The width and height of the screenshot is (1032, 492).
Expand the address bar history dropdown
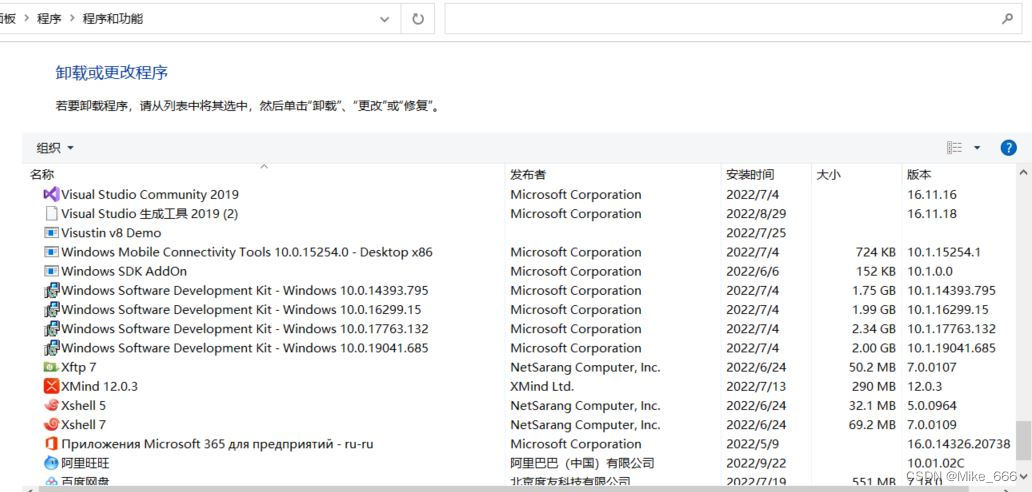pos(385,19)
